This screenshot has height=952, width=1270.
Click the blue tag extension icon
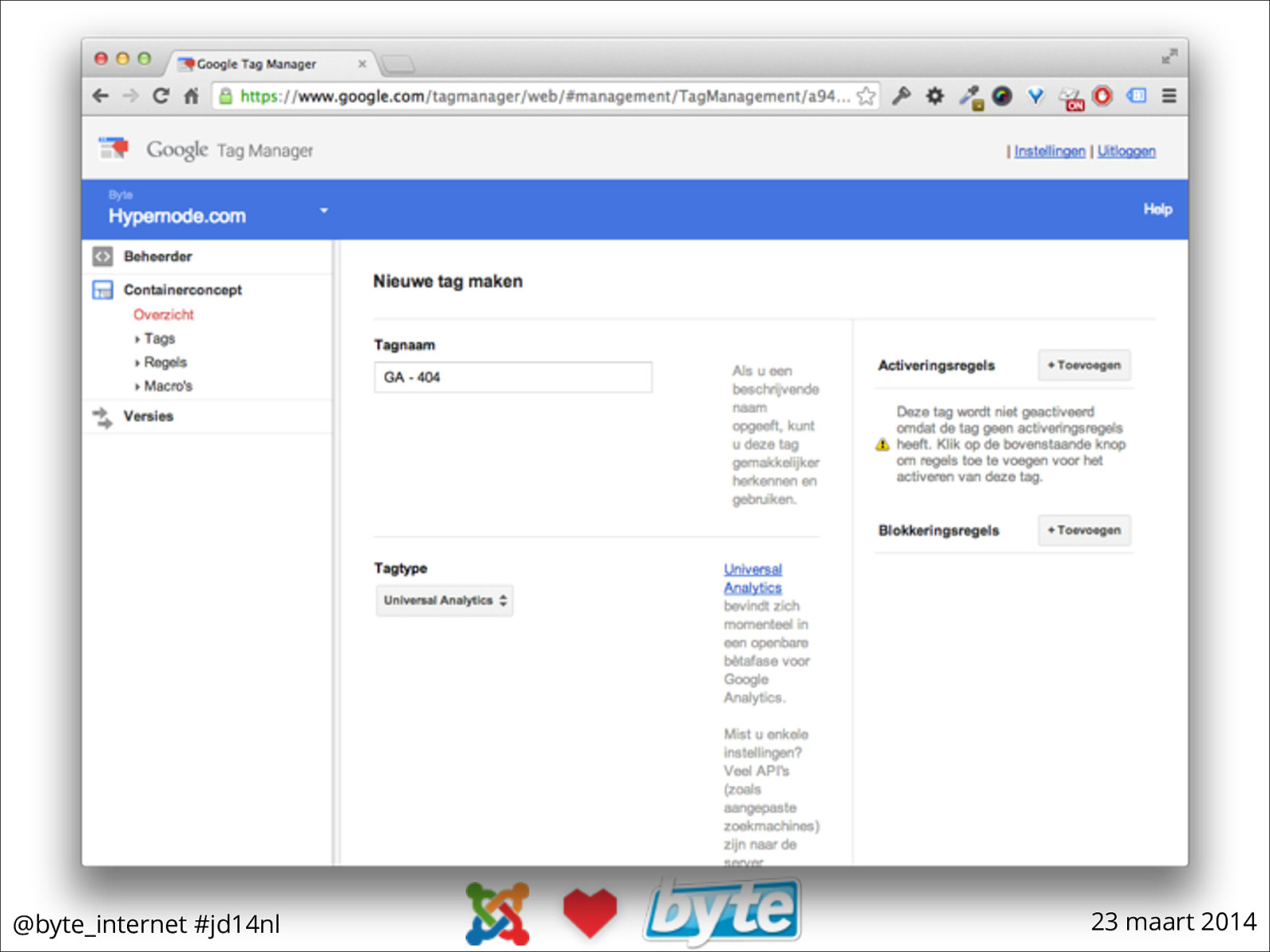click(x=1137, y=96)
